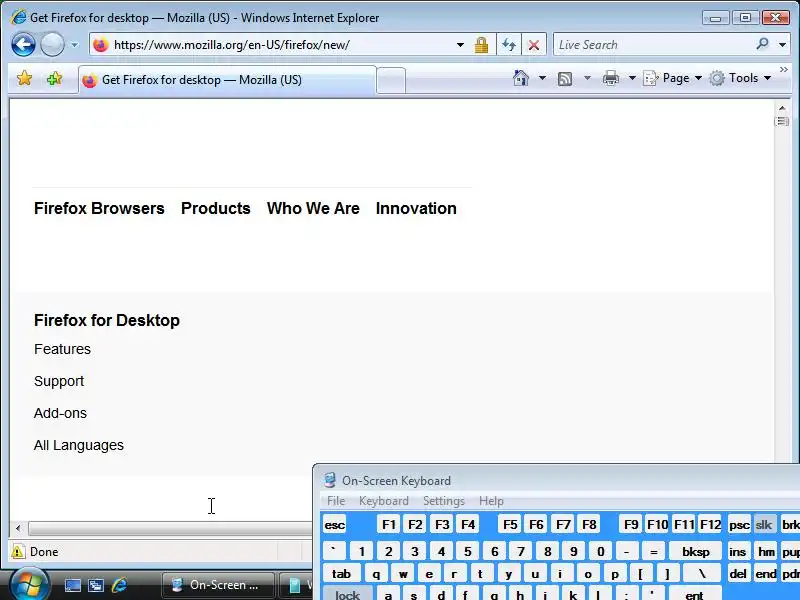Run search using the magnifier icon

point(763,44)
